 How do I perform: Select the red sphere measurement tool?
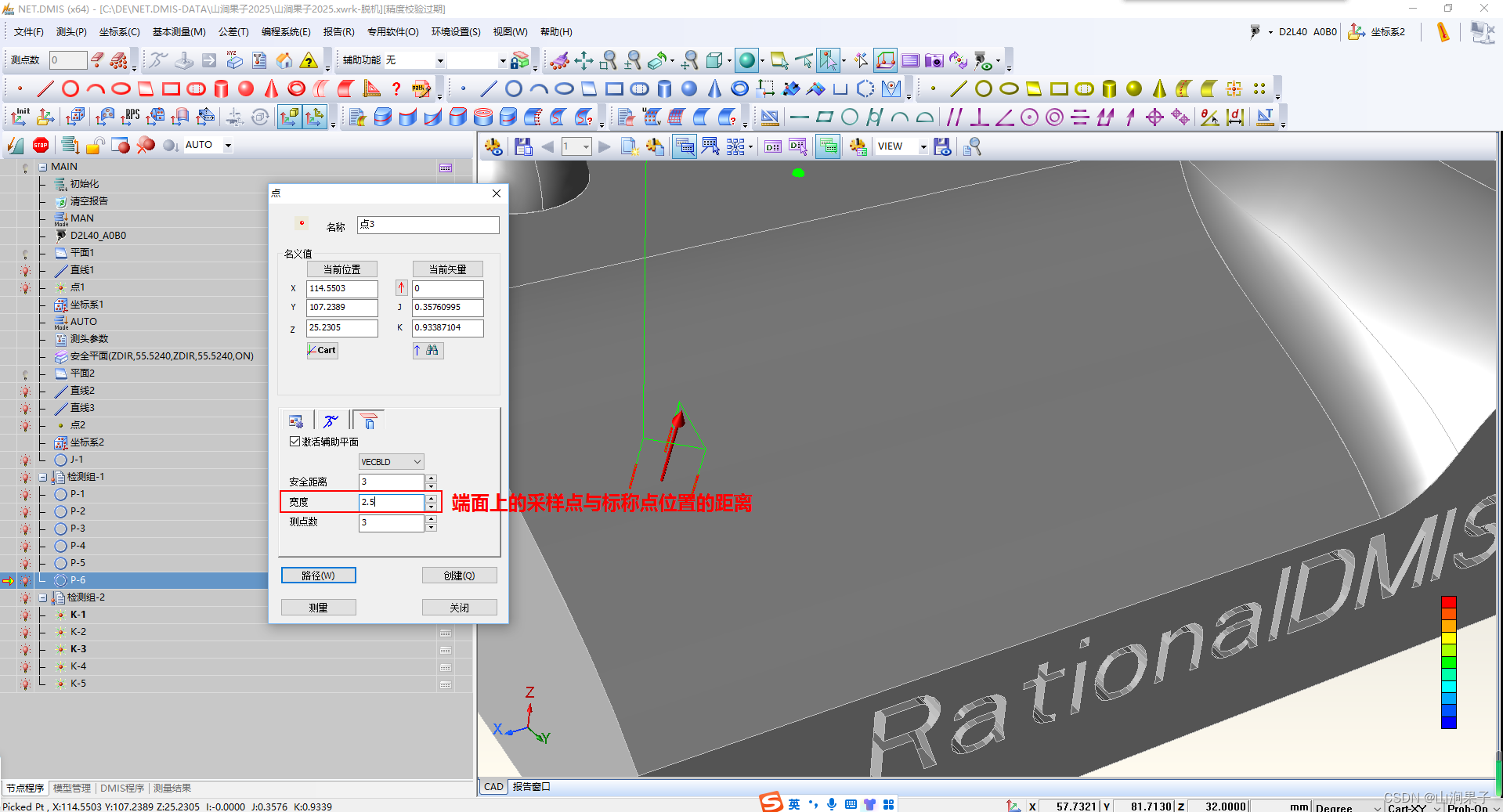pyautogui.click(x=246, y=88)
